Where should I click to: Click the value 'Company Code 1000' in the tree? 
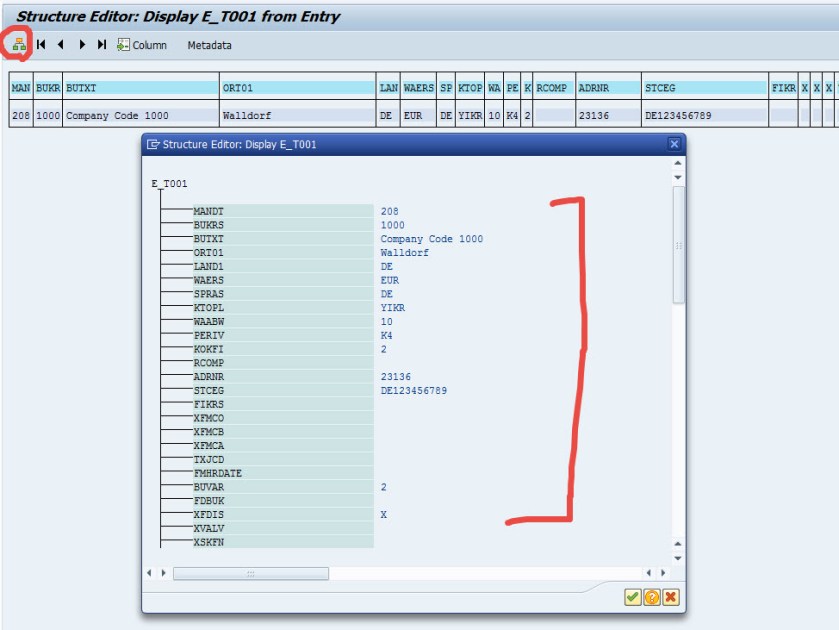[x=432, y=239]
